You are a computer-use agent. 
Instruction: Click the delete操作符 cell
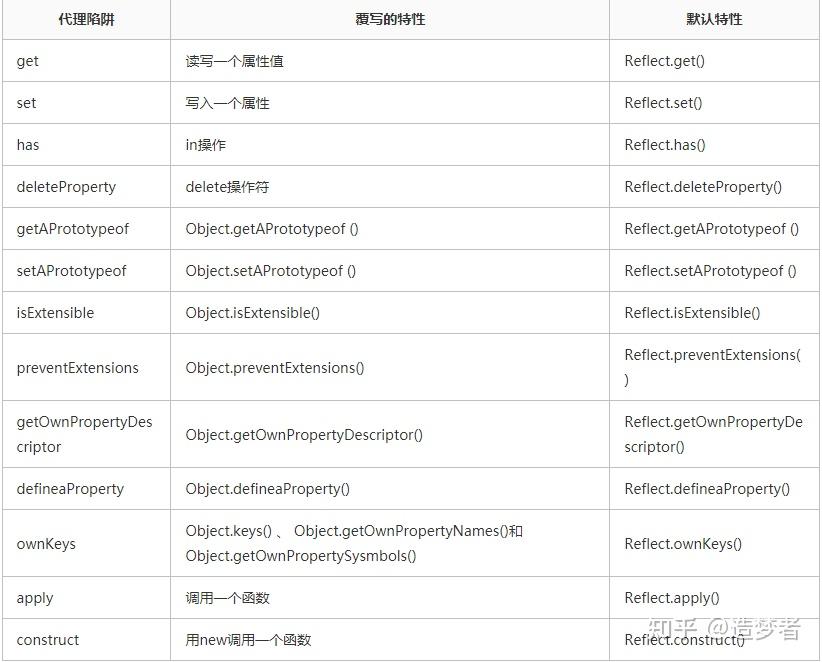(227, 187)
